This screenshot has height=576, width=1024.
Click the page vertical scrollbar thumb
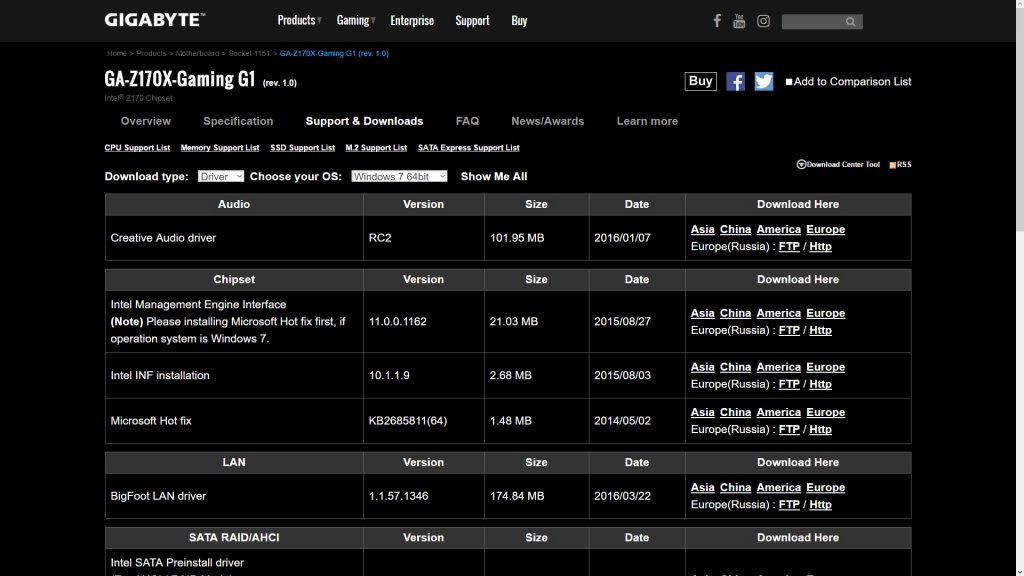pyautogui.click(x=1019, y=120)
